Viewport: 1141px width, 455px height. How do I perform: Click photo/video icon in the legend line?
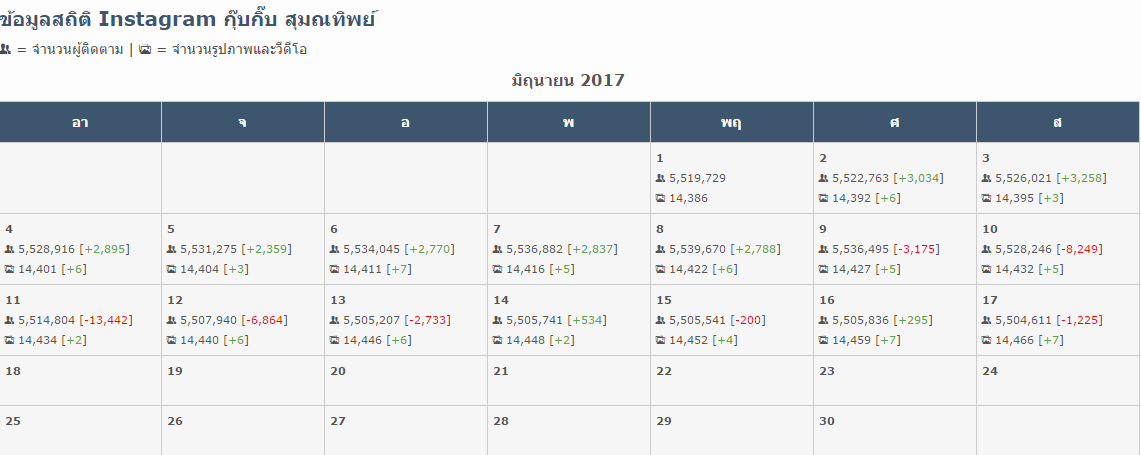(x=145, y=50)
